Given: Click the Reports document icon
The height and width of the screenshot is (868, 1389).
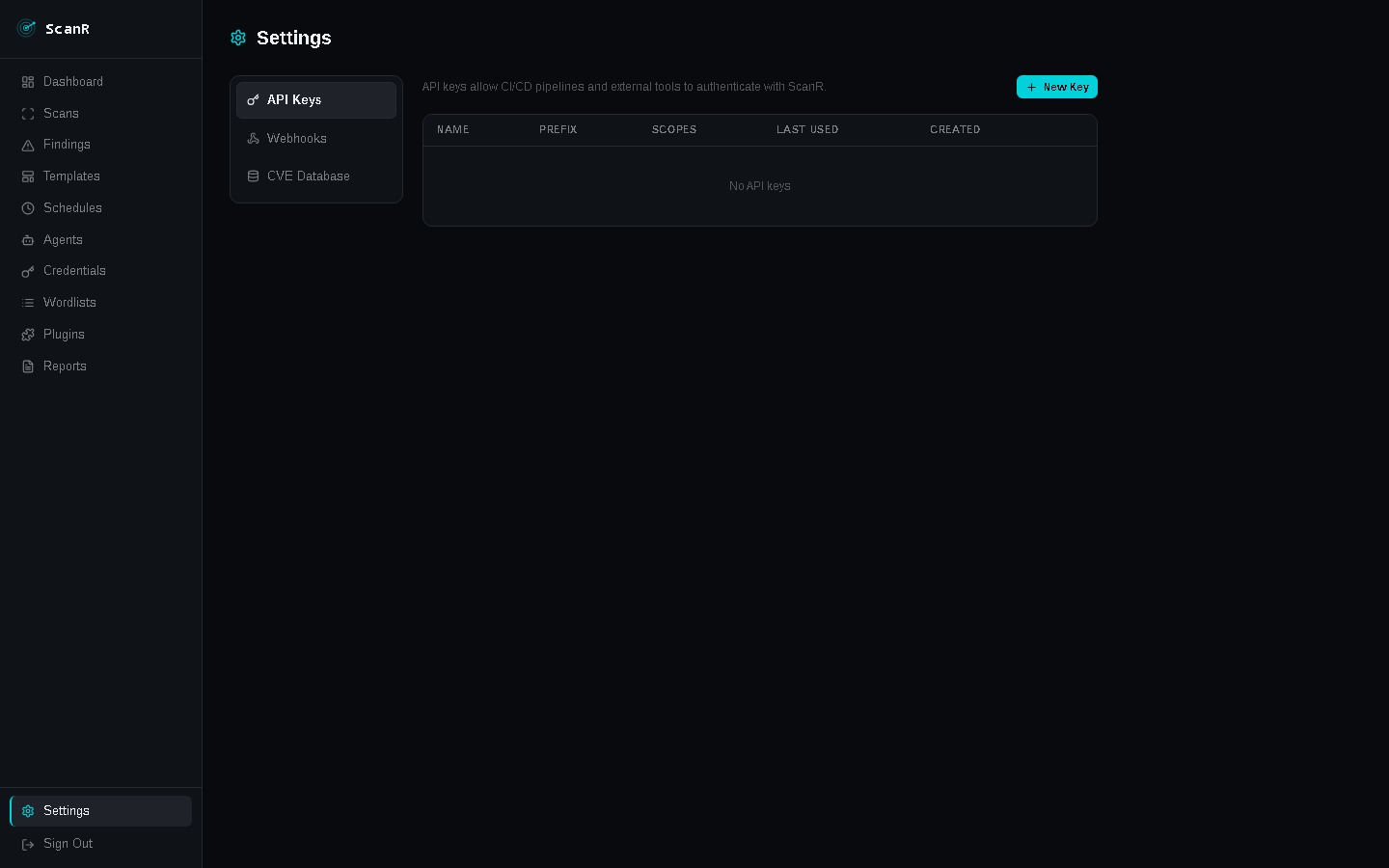Looking at the screenshot, I should click(28, 366).
